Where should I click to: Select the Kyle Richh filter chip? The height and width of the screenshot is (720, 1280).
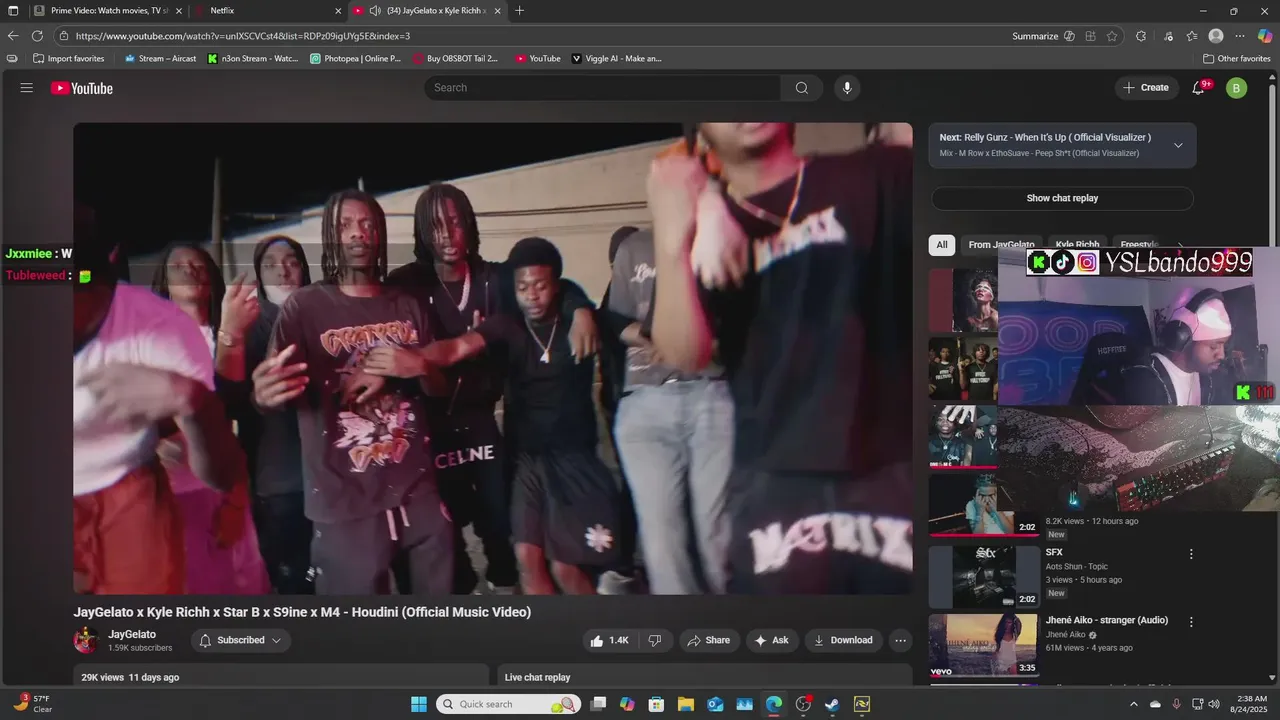1077,245
